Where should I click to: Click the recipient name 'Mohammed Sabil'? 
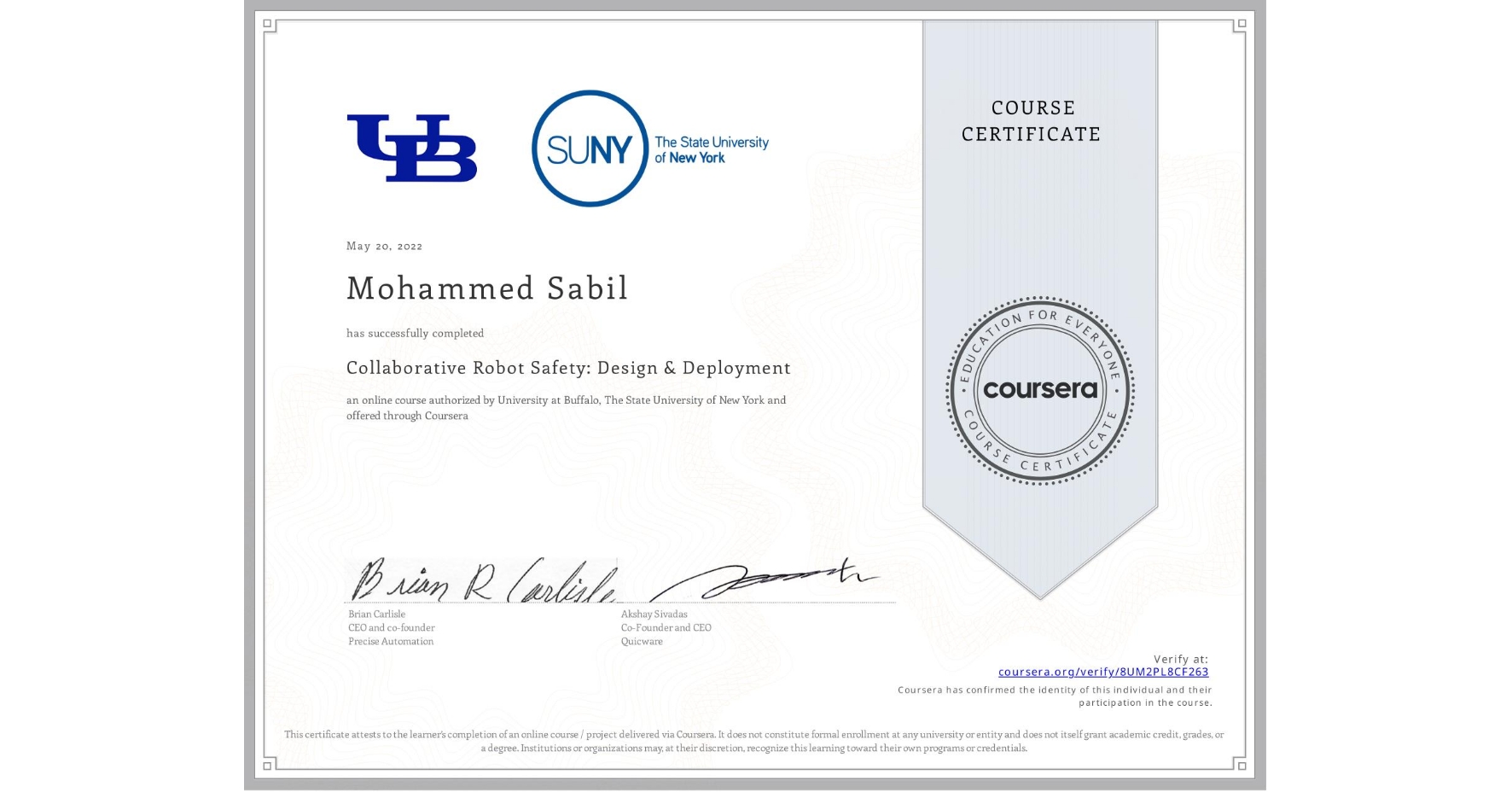(x=487, y=288)
